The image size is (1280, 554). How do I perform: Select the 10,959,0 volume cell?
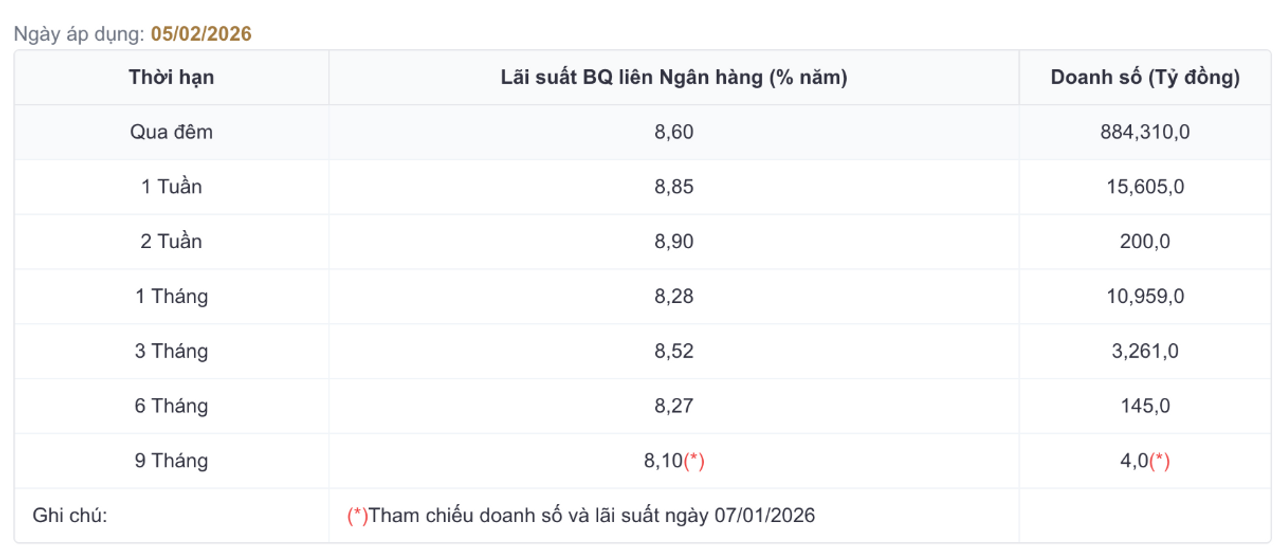pyautogui.click(x=1145, y=297)
